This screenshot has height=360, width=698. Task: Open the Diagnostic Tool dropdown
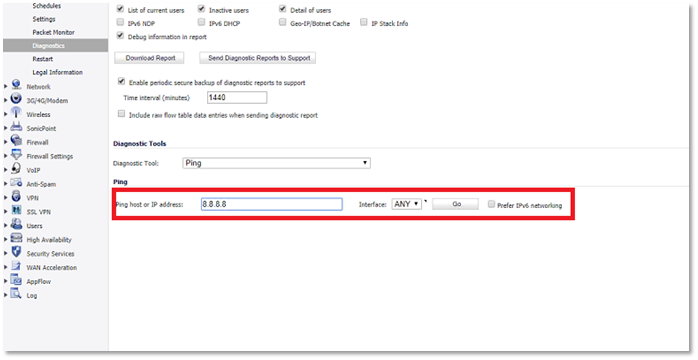[276, 163]
